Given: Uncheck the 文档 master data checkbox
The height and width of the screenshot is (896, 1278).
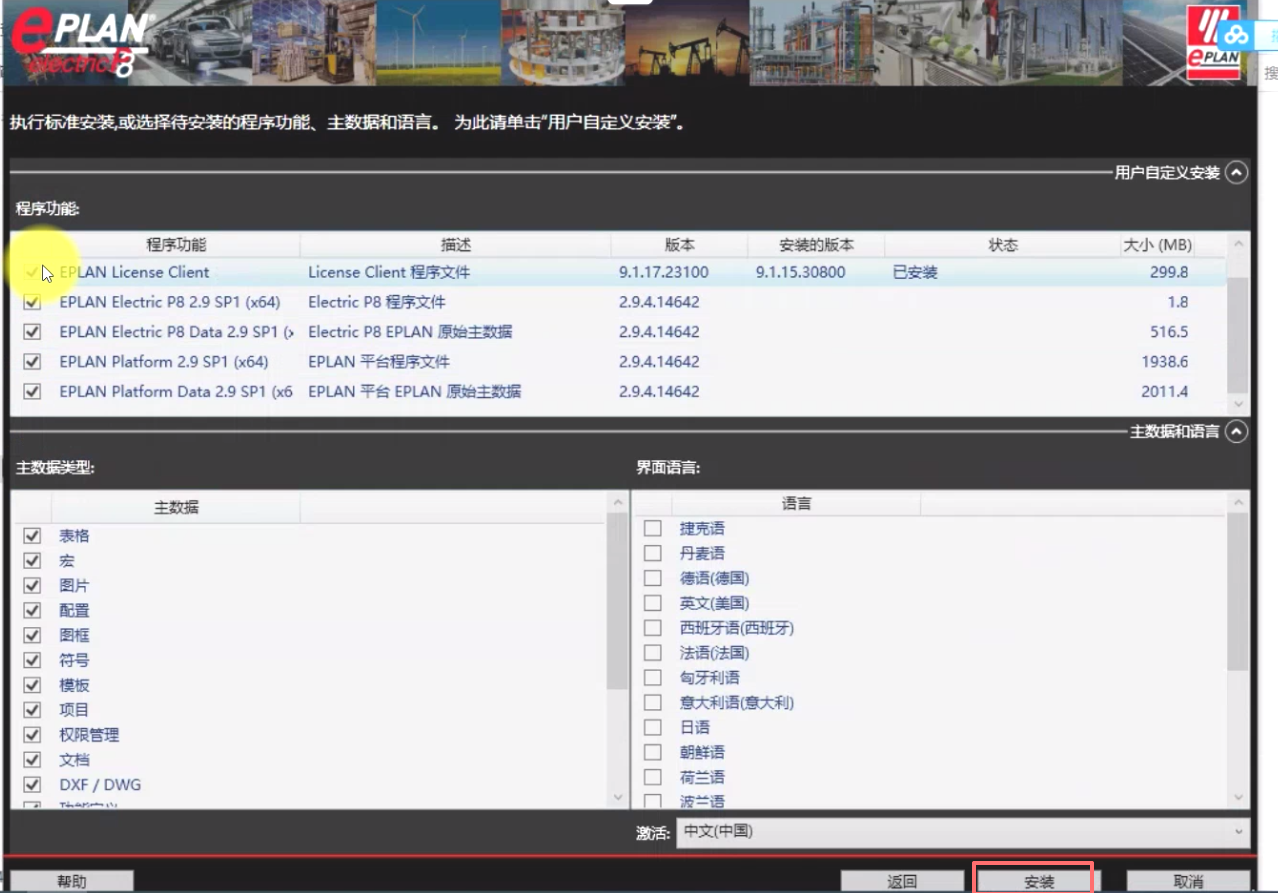Looking at the screenshot, I should point(32,760).
